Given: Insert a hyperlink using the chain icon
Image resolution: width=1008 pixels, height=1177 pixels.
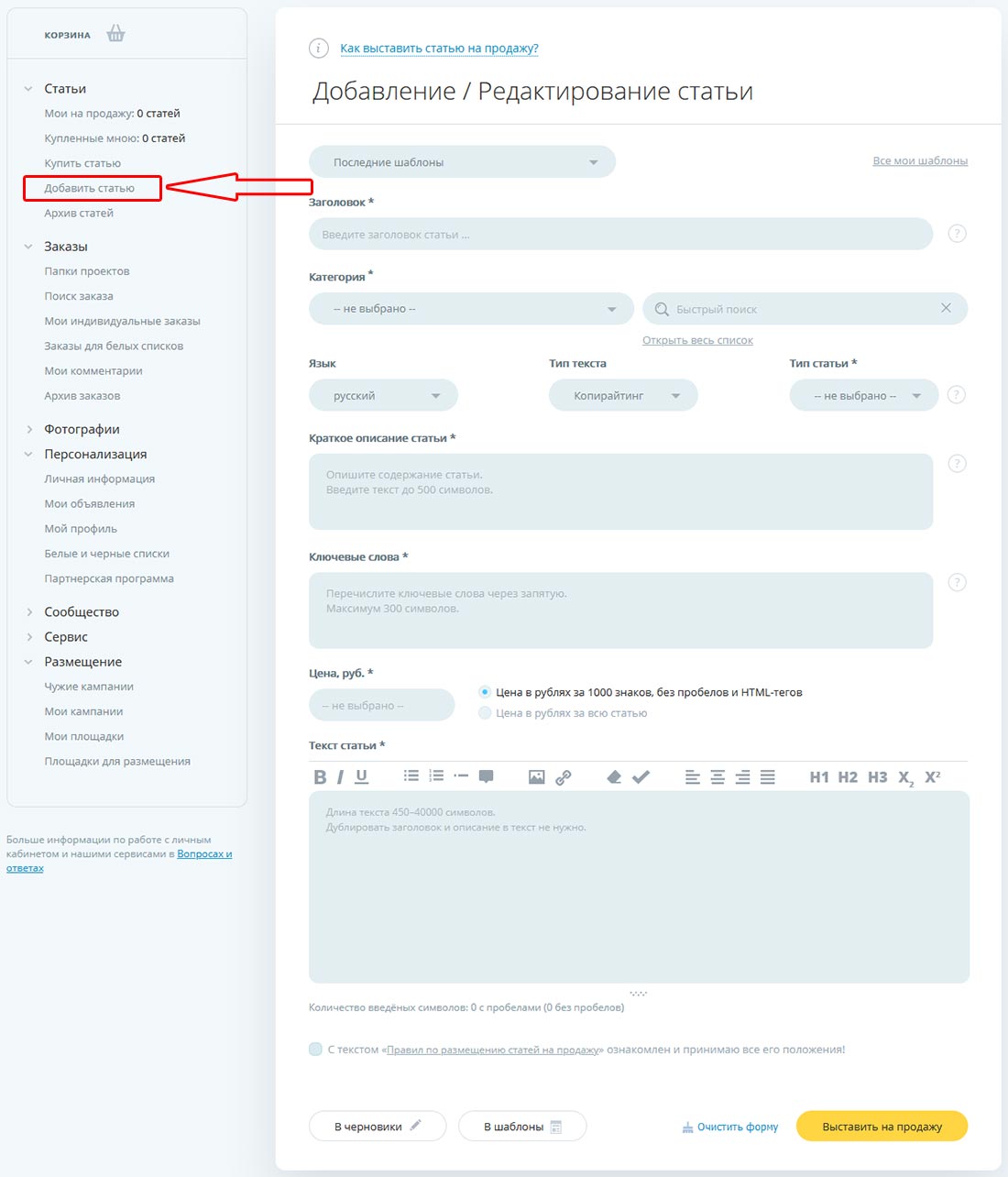Looking at the screenshot, I should point(563,776).
